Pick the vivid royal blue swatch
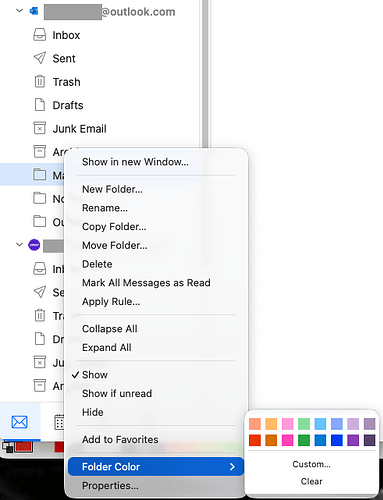This screenshot has width=383, height=500. (337, 440)
